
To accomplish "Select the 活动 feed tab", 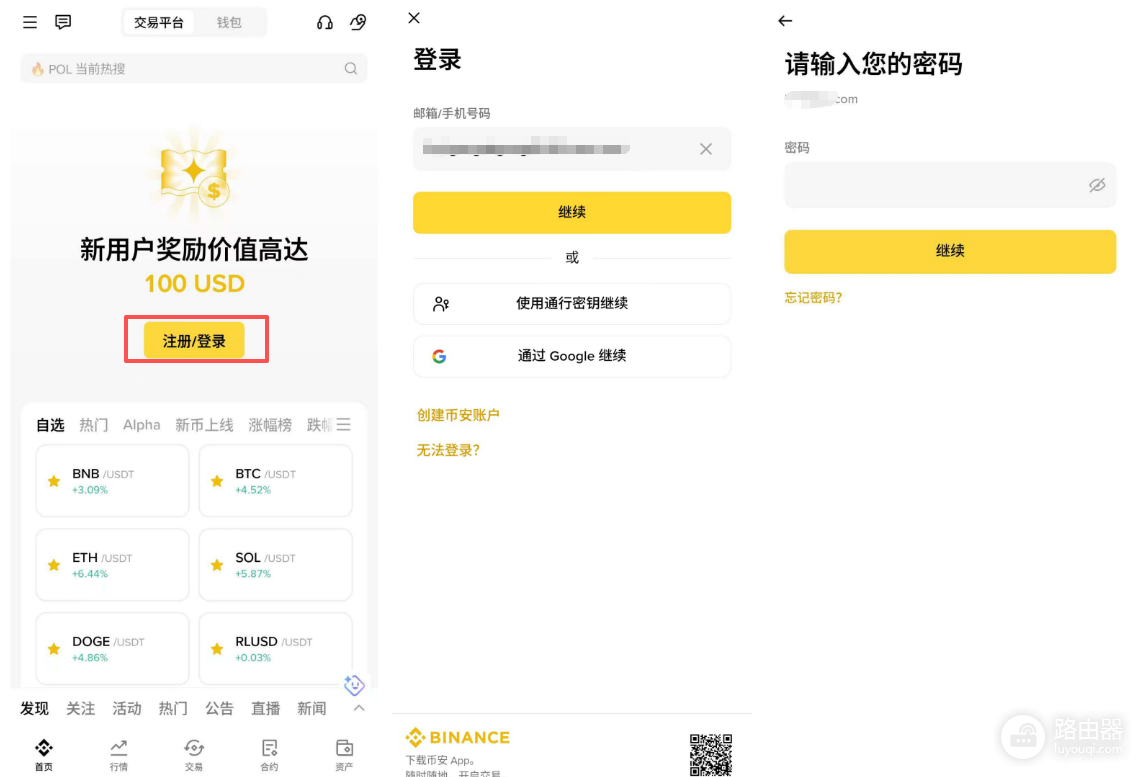I will click(127, 709).
